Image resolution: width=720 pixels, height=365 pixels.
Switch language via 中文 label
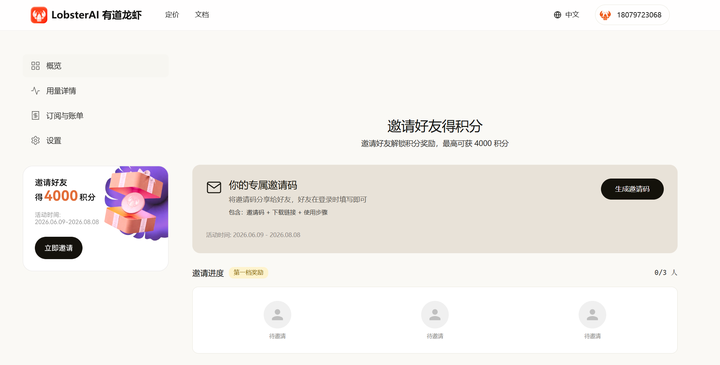(572, 15)
